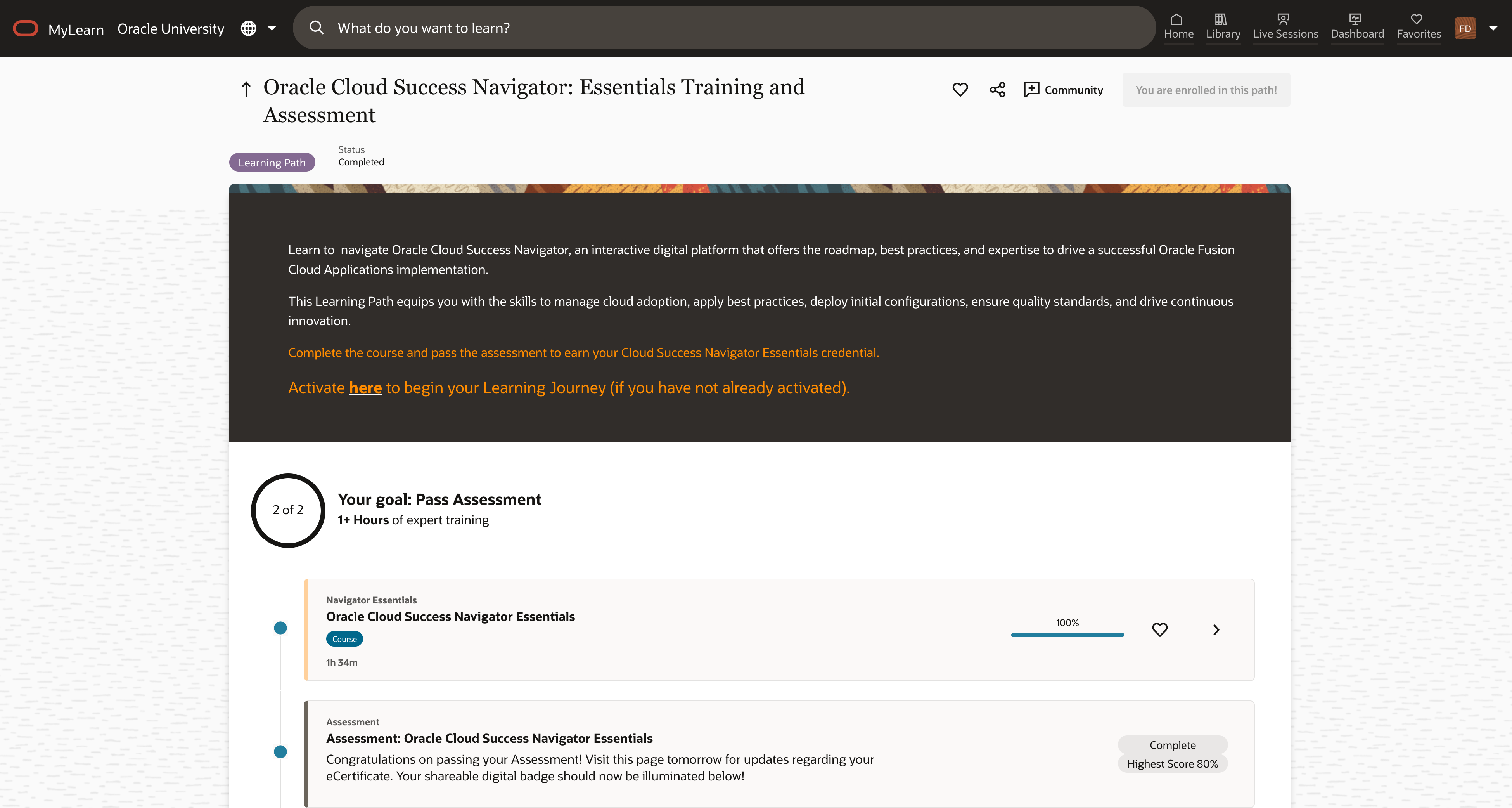Click the Oracle logo icon

pyautogui.click(x=25, y=28)
